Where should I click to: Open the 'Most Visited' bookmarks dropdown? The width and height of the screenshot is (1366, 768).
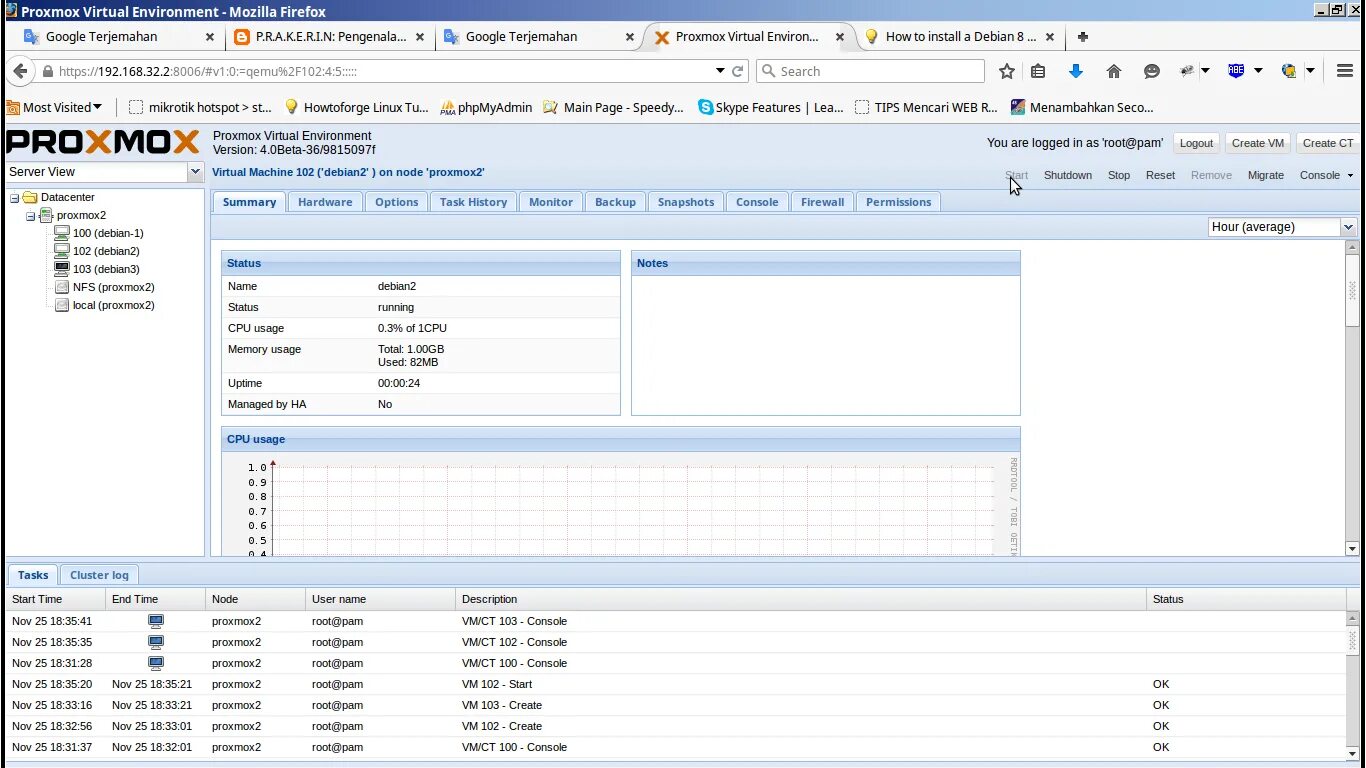[54, 107]
